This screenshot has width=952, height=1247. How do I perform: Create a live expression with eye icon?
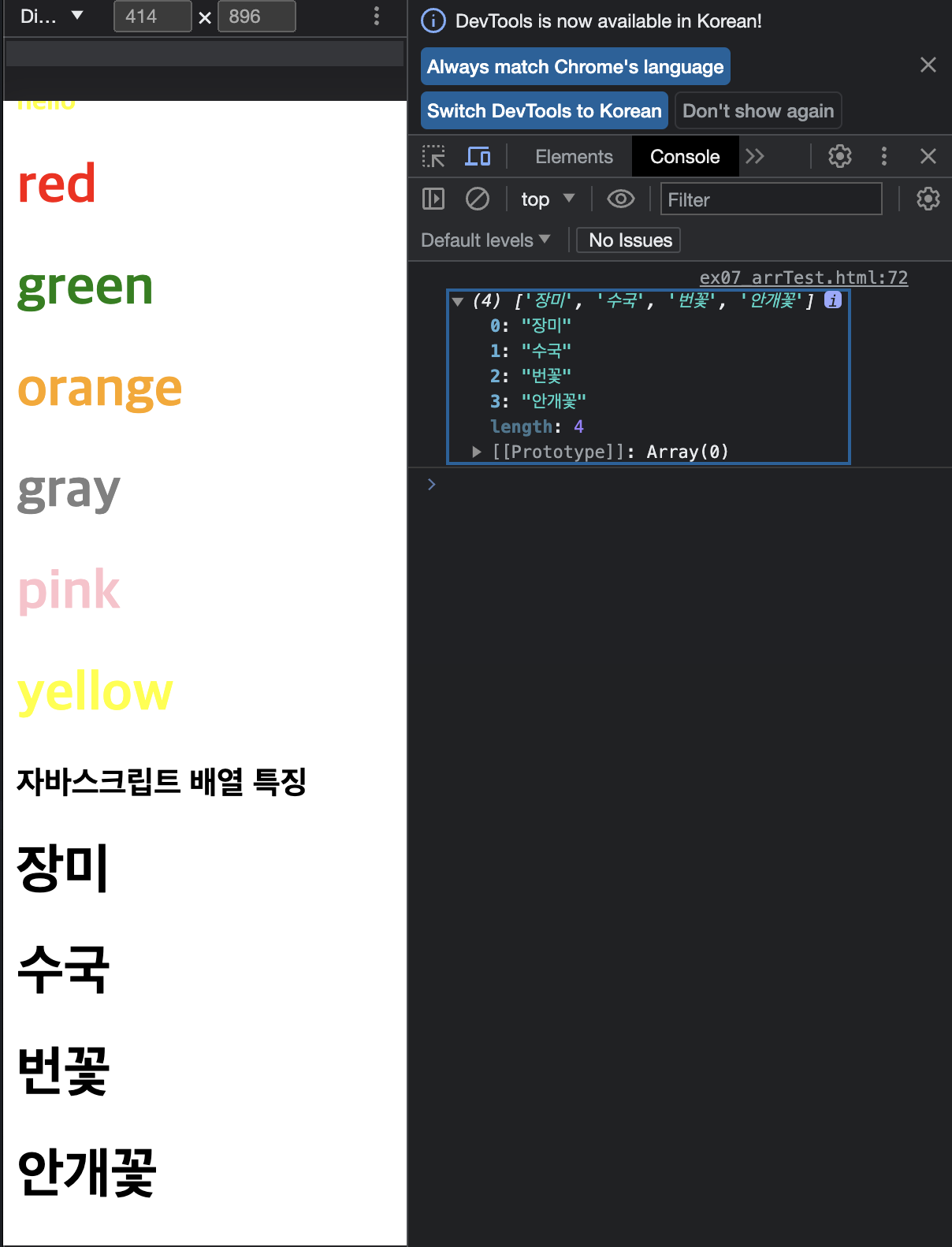point(621,199)
